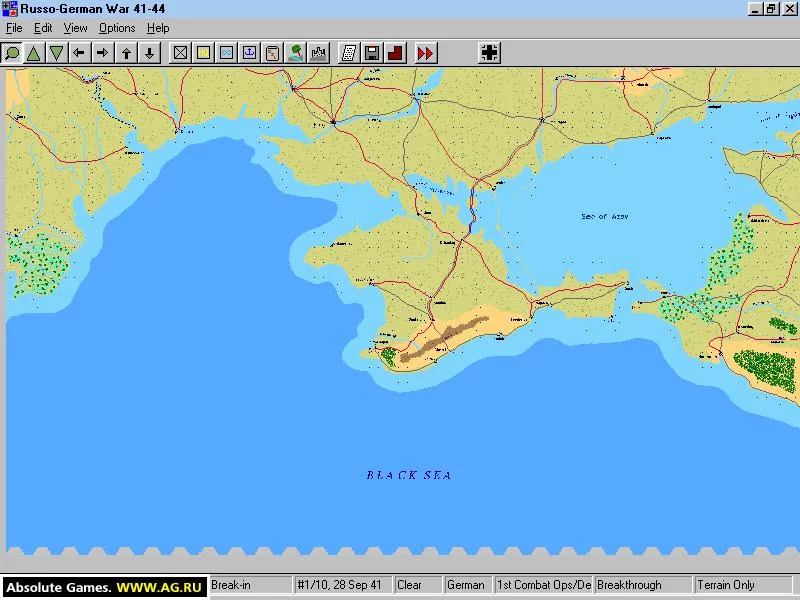Open the paper report sheet icon
The image size is (800, 600).
coord(349,53)
